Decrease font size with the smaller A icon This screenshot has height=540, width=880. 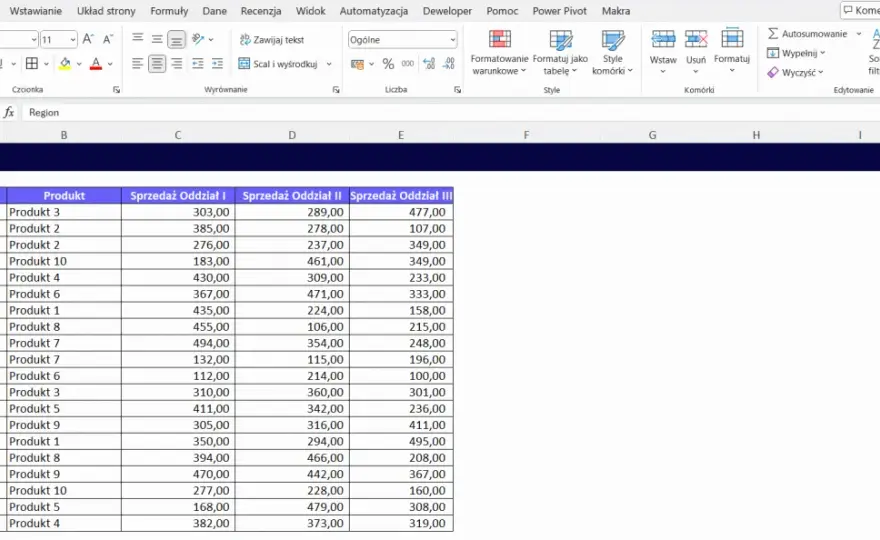point(108,39)
